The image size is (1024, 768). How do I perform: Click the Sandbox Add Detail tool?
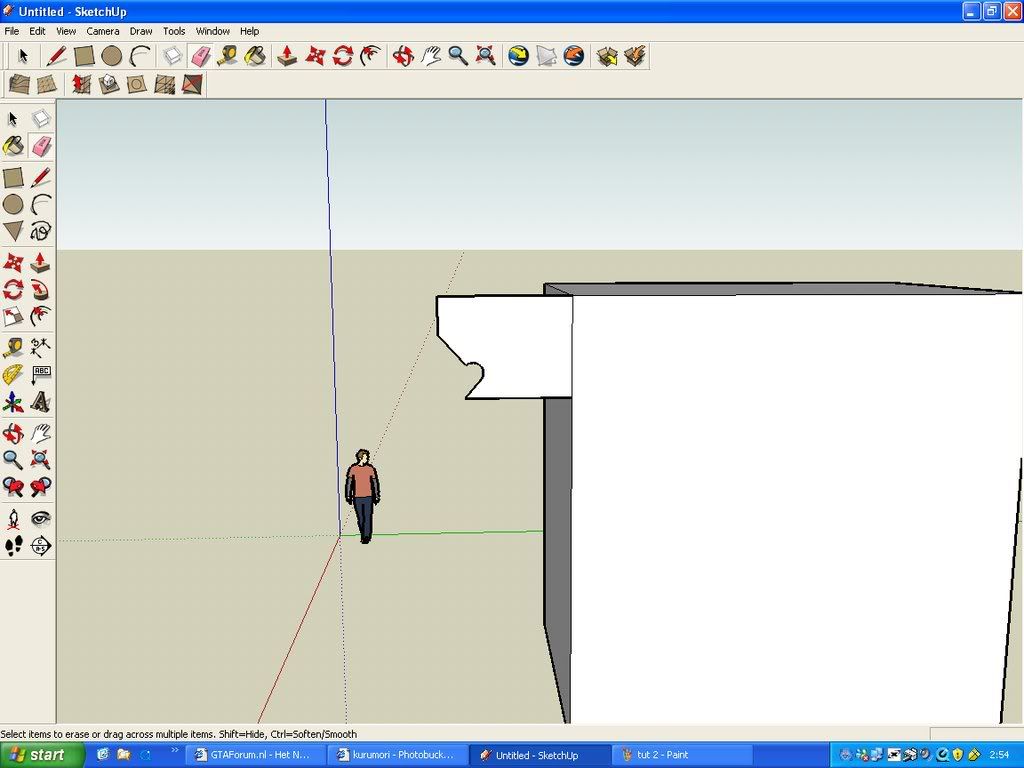coord(165,84)
